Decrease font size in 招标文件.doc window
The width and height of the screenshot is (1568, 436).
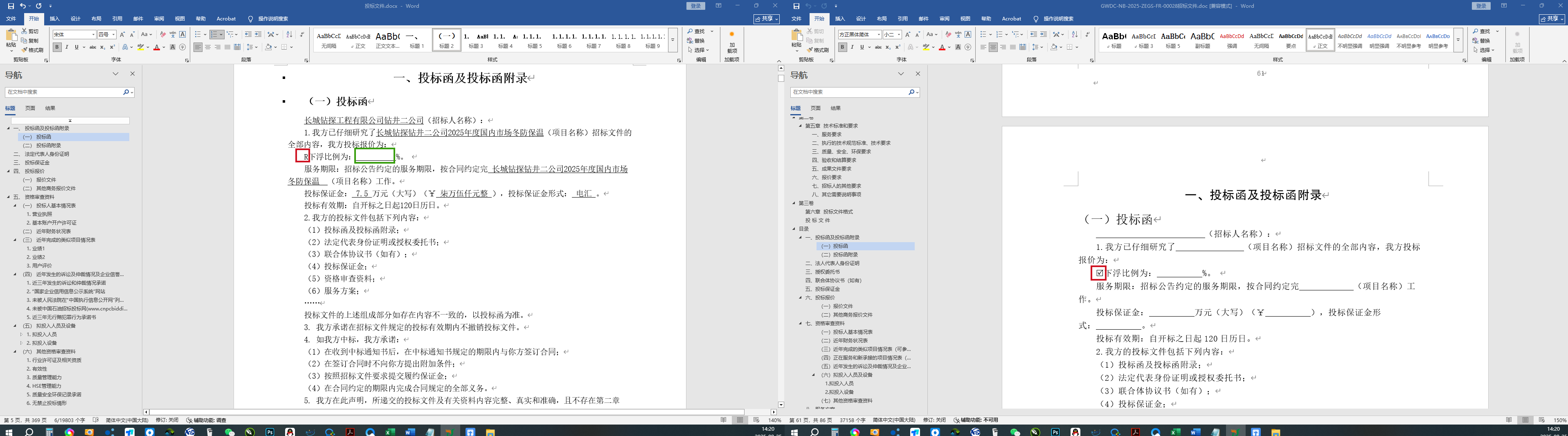click(918, 35)
